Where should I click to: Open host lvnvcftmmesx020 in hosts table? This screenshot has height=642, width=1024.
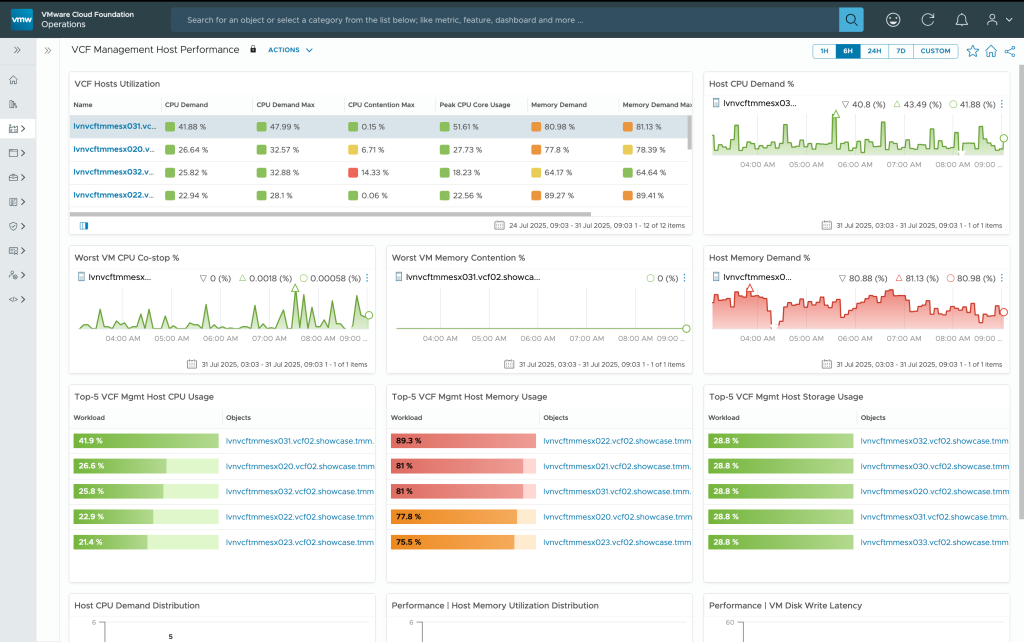(x=114, y=149)
